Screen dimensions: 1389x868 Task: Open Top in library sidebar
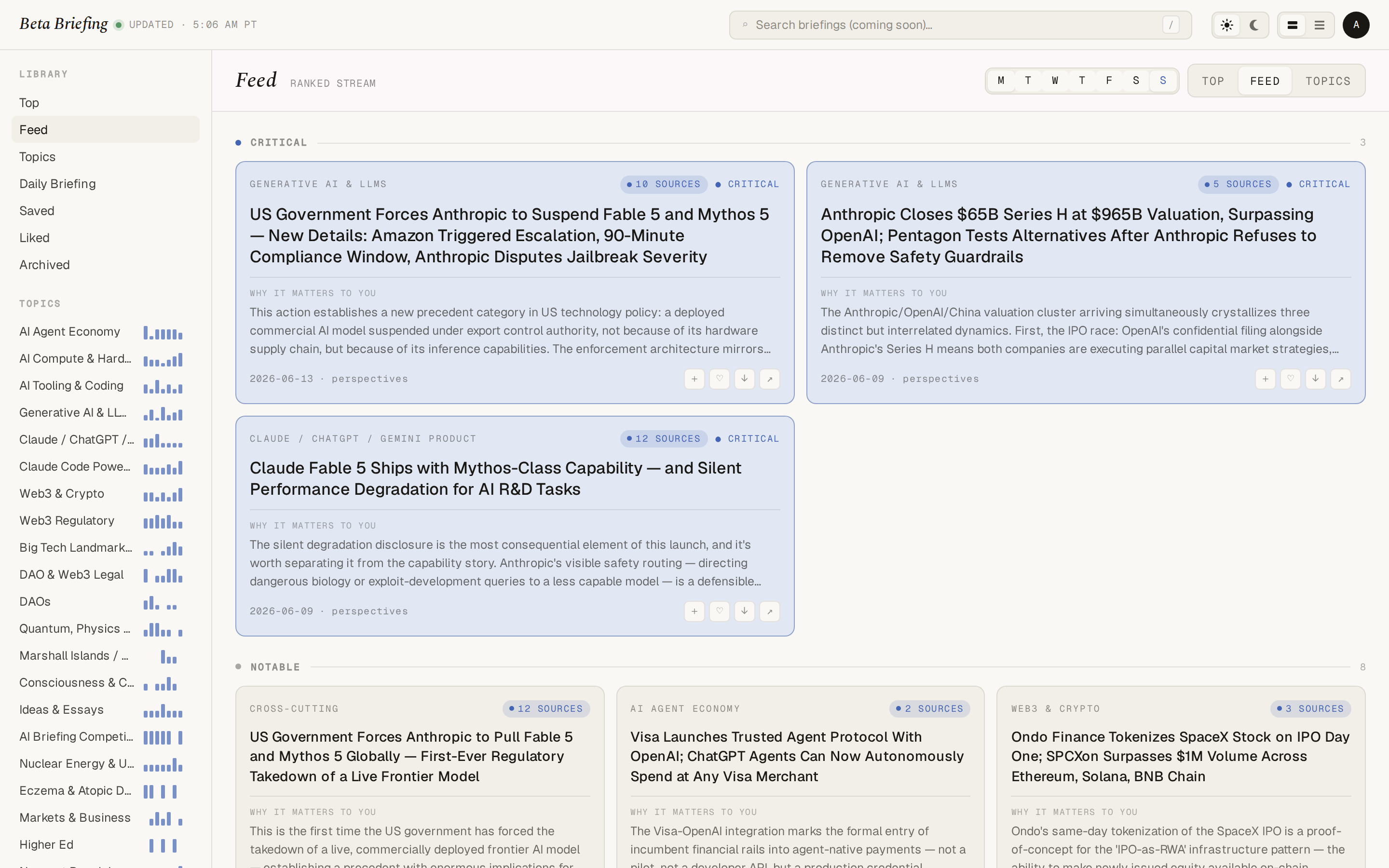106,103
